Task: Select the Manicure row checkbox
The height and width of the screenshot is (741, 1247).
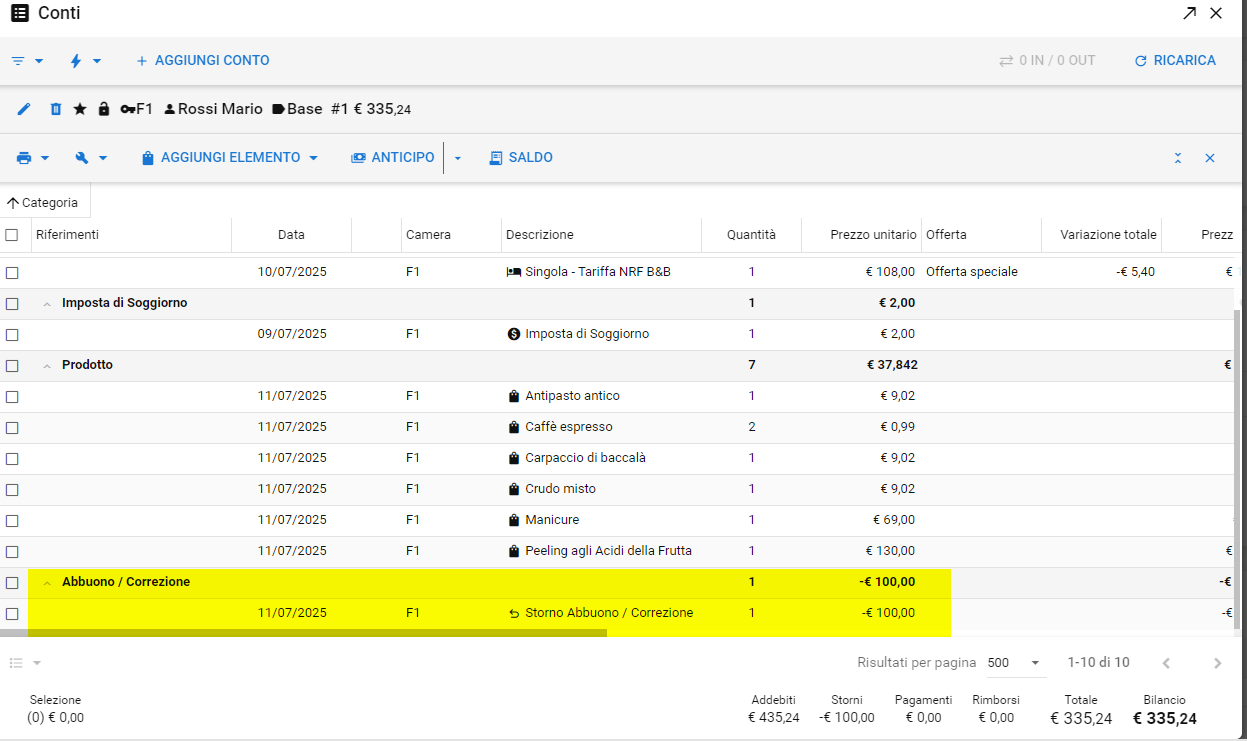Action: 12,520
